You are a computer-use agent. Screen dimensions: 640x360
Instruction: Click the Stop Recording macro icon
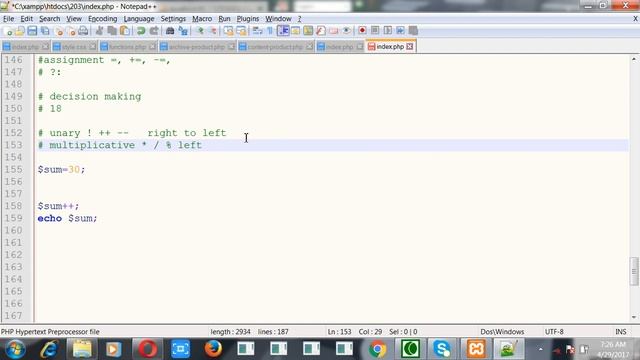pyautogui.click(x=375, y=31)
